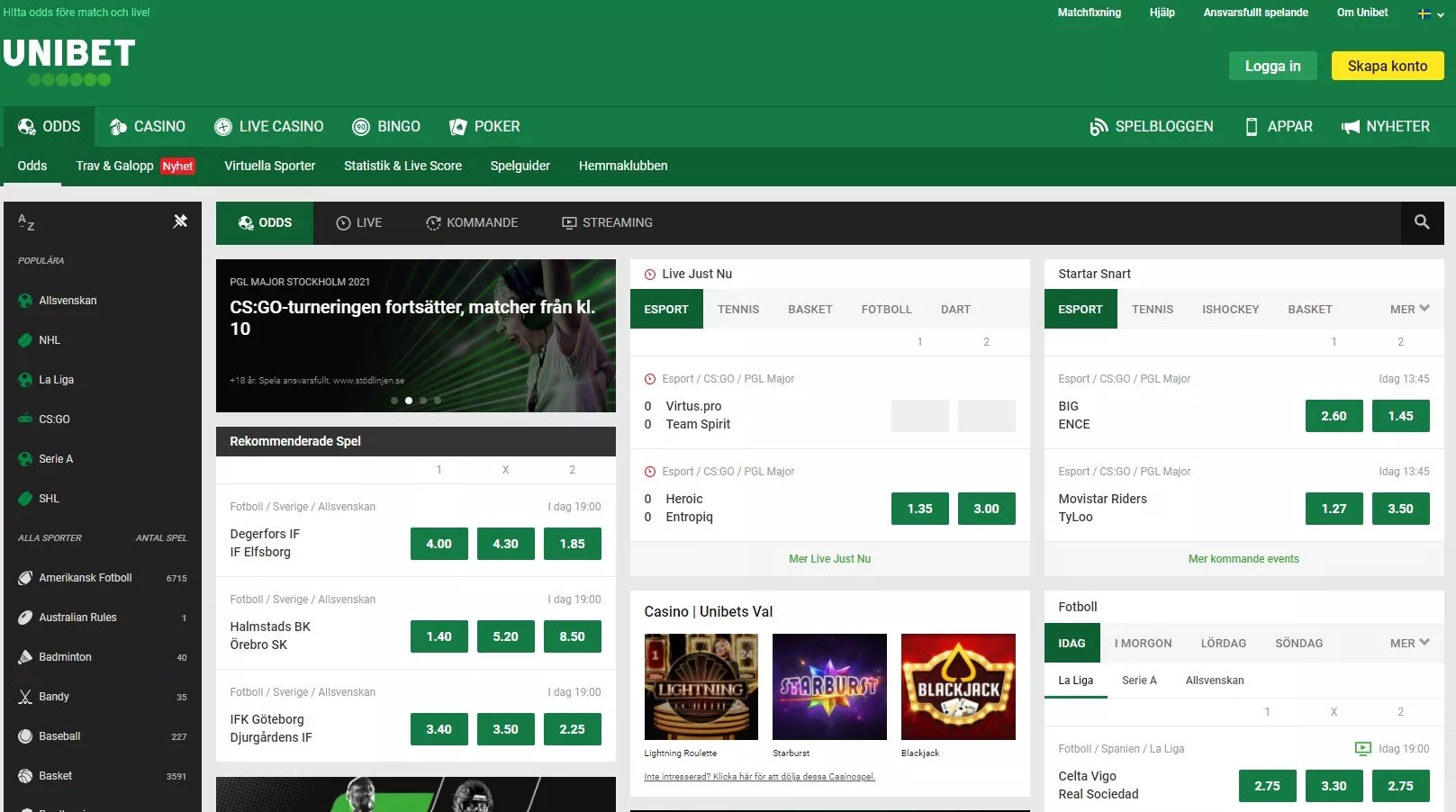Click the Australian Rules ball icon
Viewport: 1456px width, 812px height.
[x=25, y=618]
